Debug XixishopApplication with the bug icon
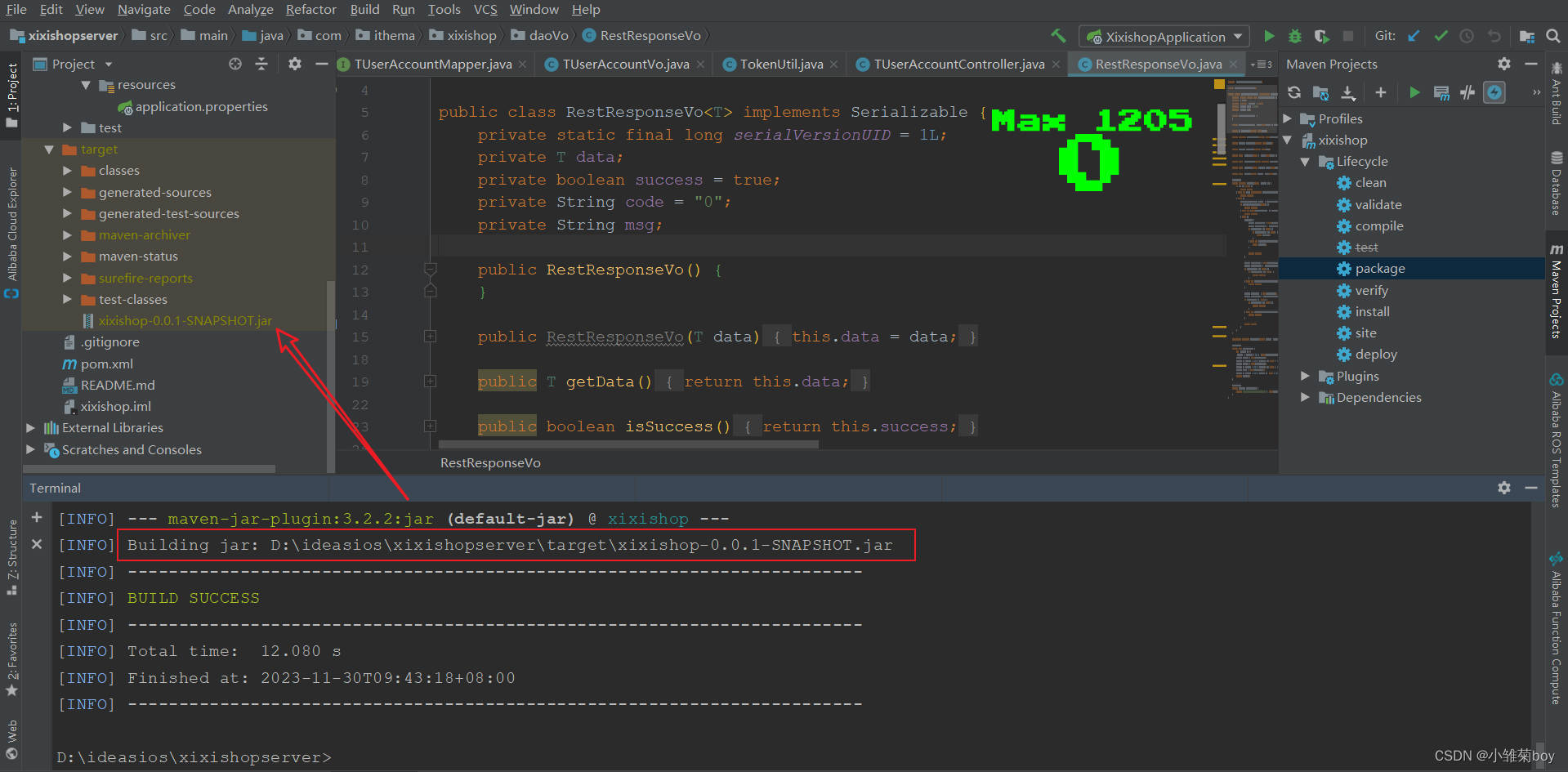This screenshot has width=1568, height=772. point(1293,35)
